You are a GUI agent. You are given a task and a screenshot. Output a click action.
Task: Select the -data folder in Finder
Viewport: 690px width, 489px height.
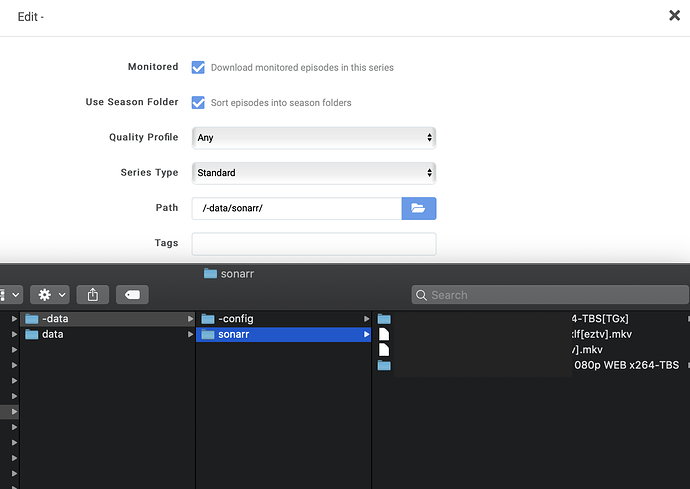coord(55,319)
